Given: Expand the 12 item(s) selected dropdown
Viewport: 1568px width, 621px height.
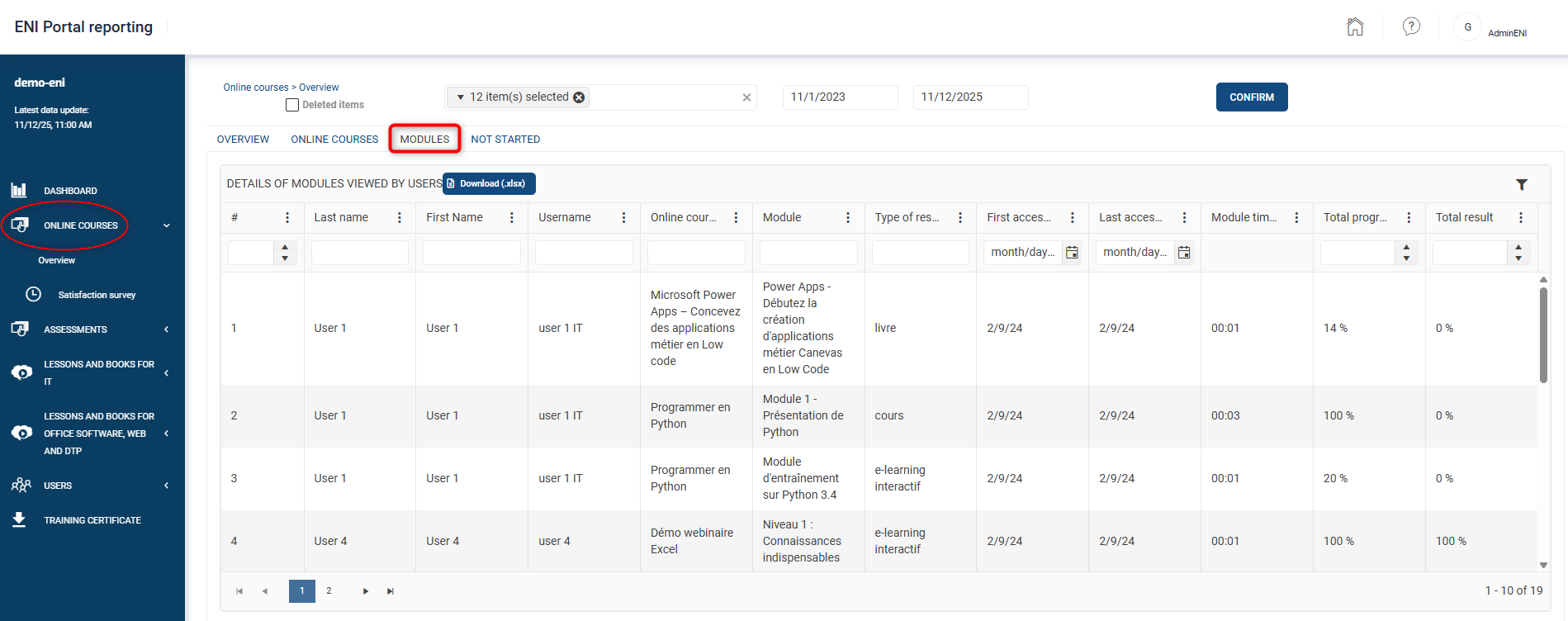Looking at the screenshot, I should (x=461, y=97).
